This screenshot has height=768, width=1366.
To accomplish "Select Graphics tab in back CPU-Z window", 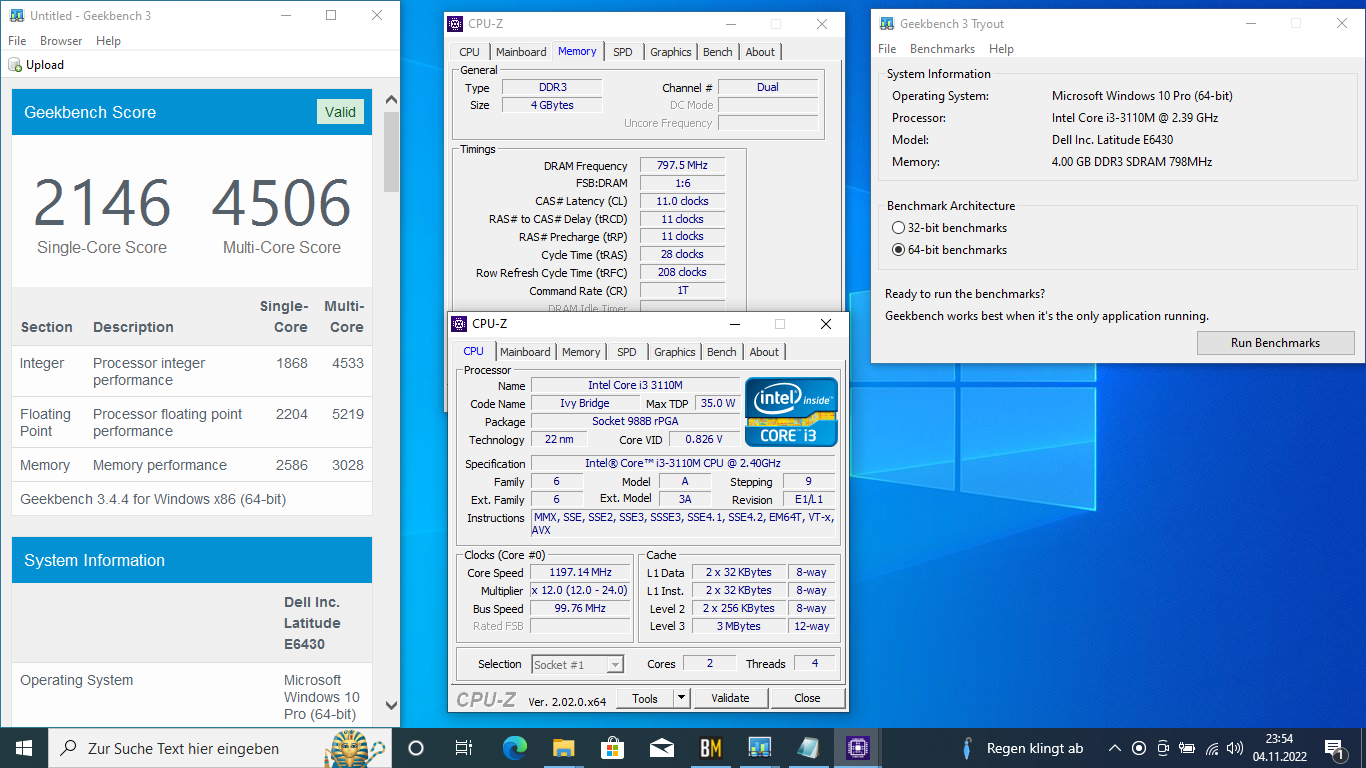I will (x=671, y=52).
